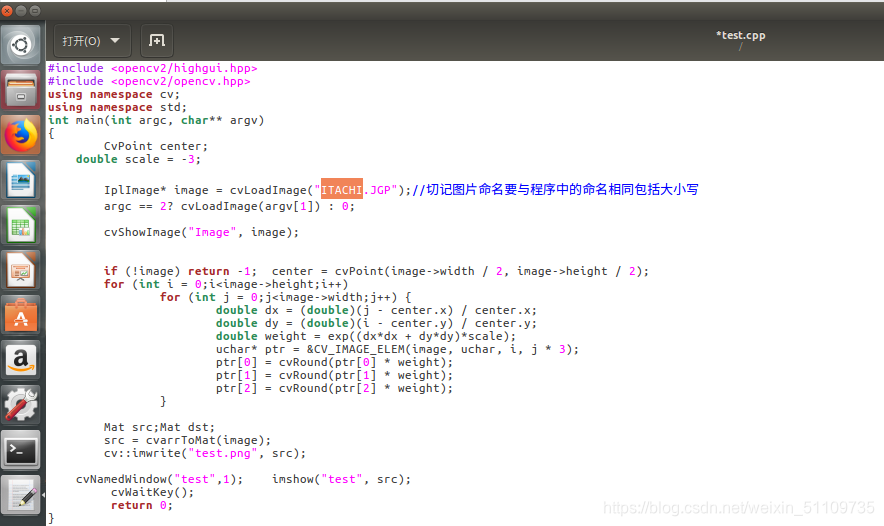
Task: Click the 'double weight = exp(...)' line
Action: (x=366, y=336)
